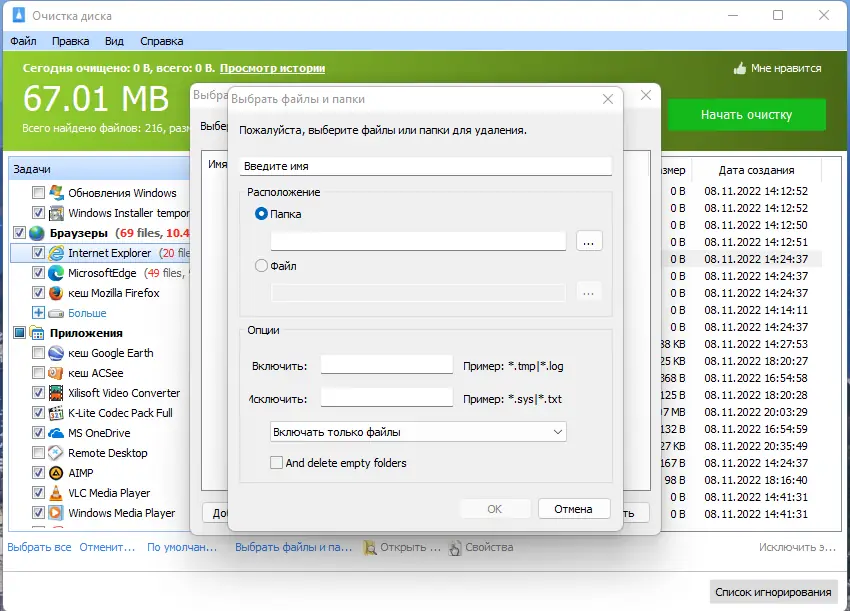Click the Disk Cleanup app icon in title bar
This screenshot has height=611, width=850.
[18, 15]
